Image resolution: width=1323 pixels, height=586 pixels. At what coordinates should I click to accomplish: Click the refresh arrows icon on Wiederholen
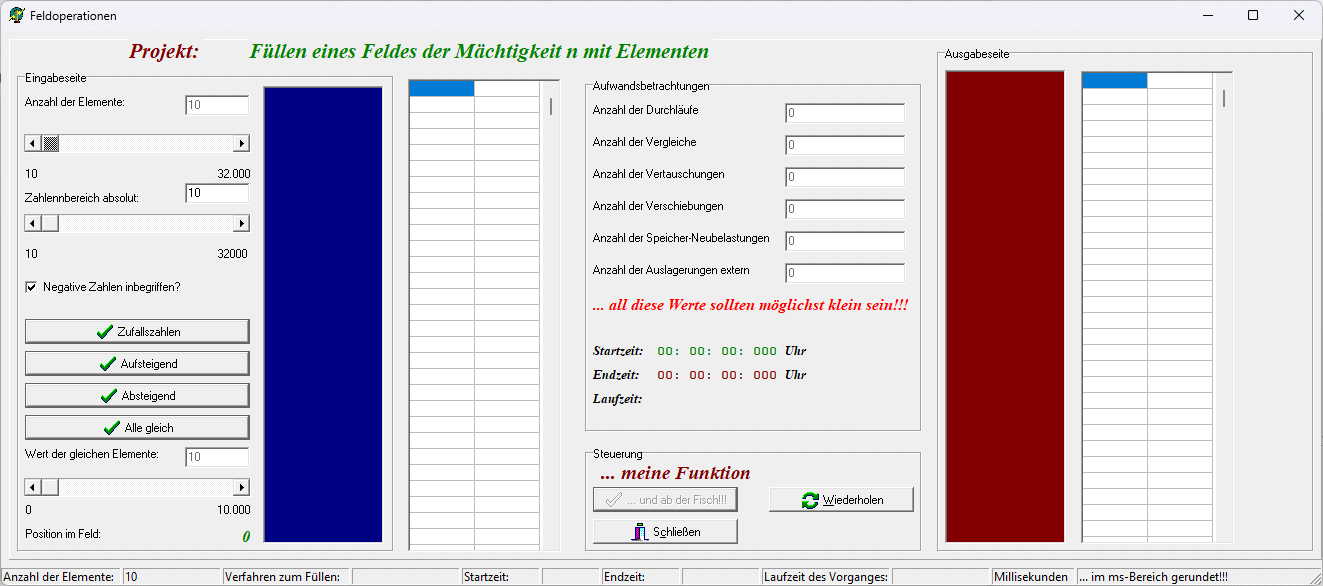[810, 500]
